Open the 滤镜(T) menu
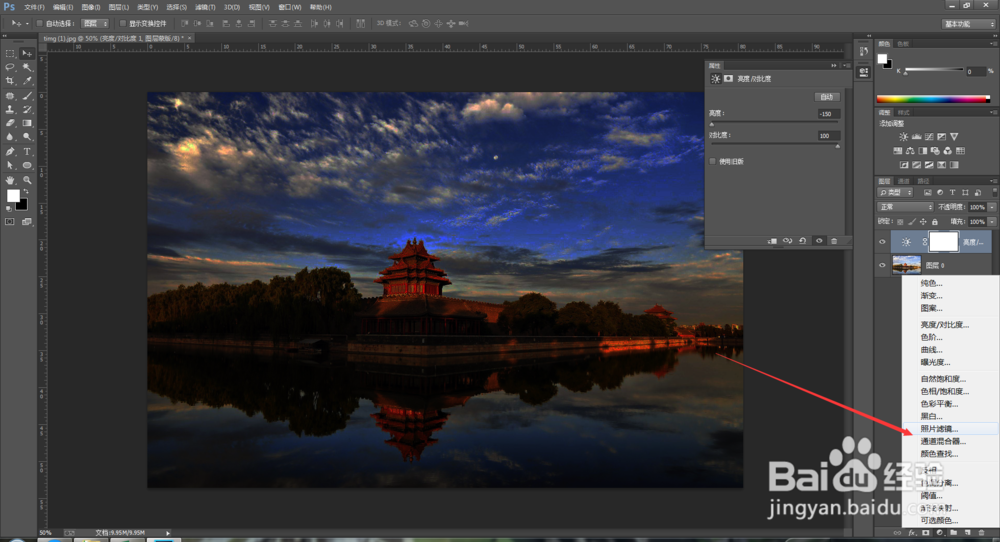This screenshot has height=542, width=1000. (x=205, y=7)
